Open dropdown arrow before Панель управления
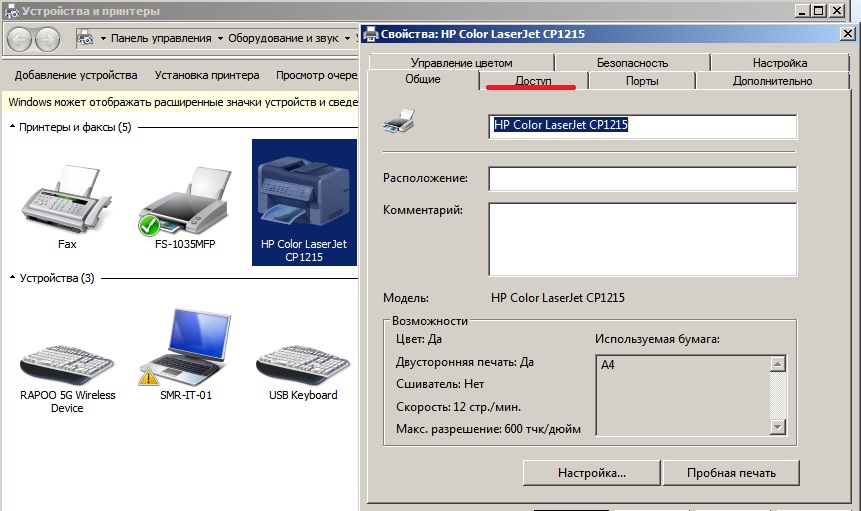The width and height of the screenshot is (861, 511). click(103, 38)
